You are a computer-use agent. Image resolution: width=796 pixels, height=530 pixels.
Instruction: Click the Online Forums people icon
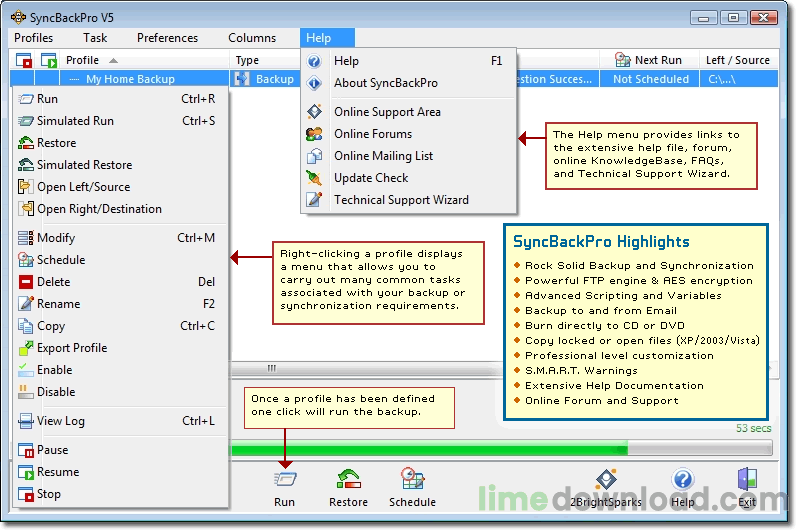[x=314, y=134]
